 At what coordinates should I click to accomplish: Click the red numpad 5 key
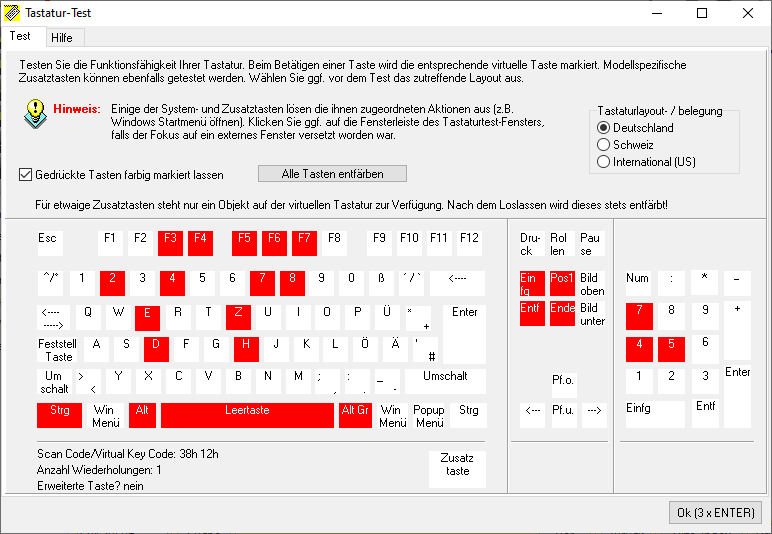672,349
